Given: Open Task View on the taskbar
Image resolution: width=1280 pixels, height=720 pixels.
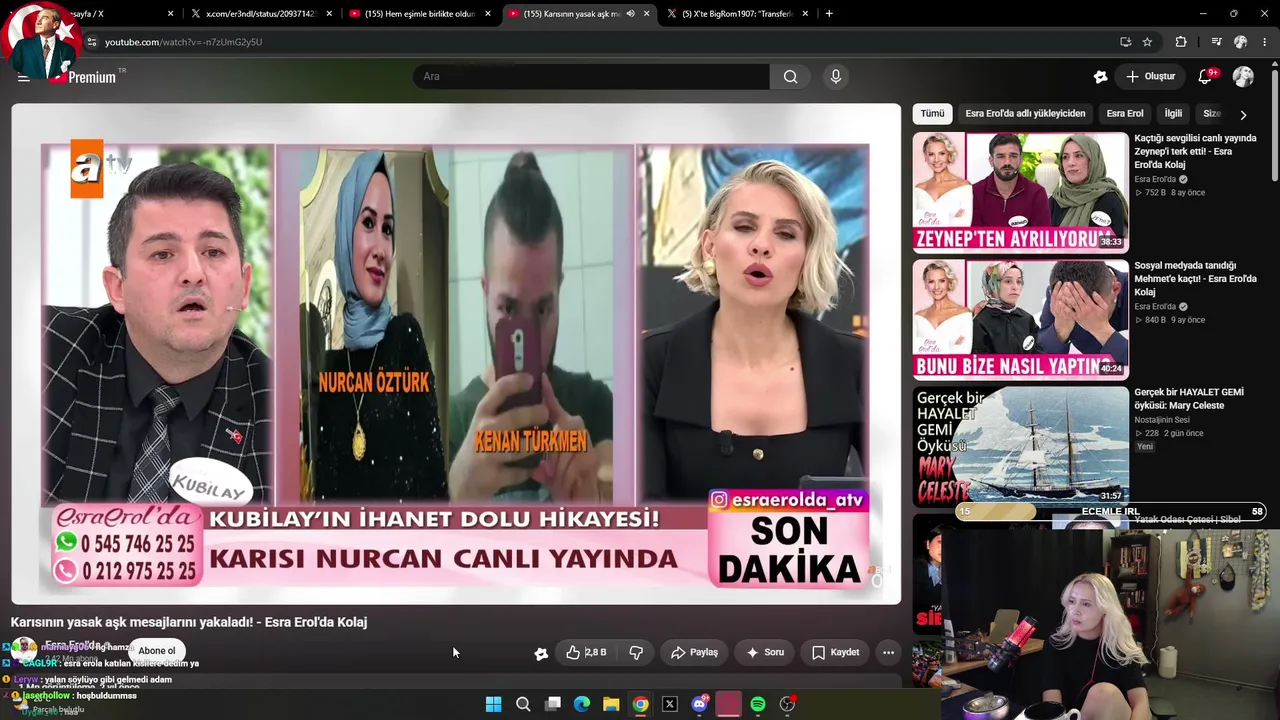Looking at the screenshot, I should pos(553,704).
